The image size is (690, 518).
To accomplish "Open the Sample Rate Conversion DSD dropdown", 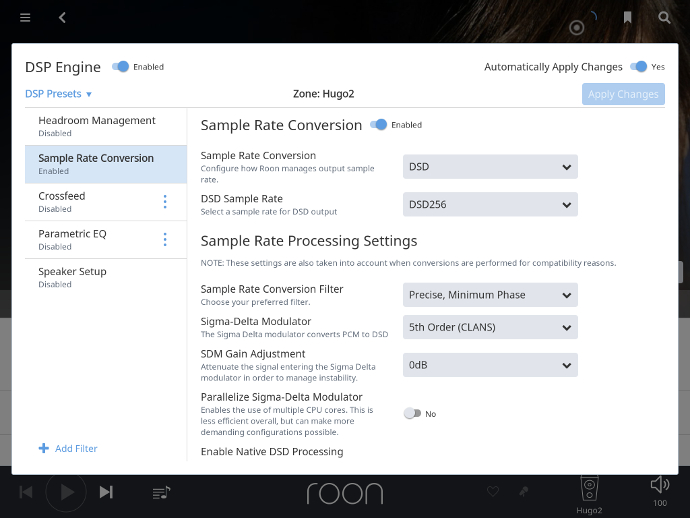I will 490,167.
